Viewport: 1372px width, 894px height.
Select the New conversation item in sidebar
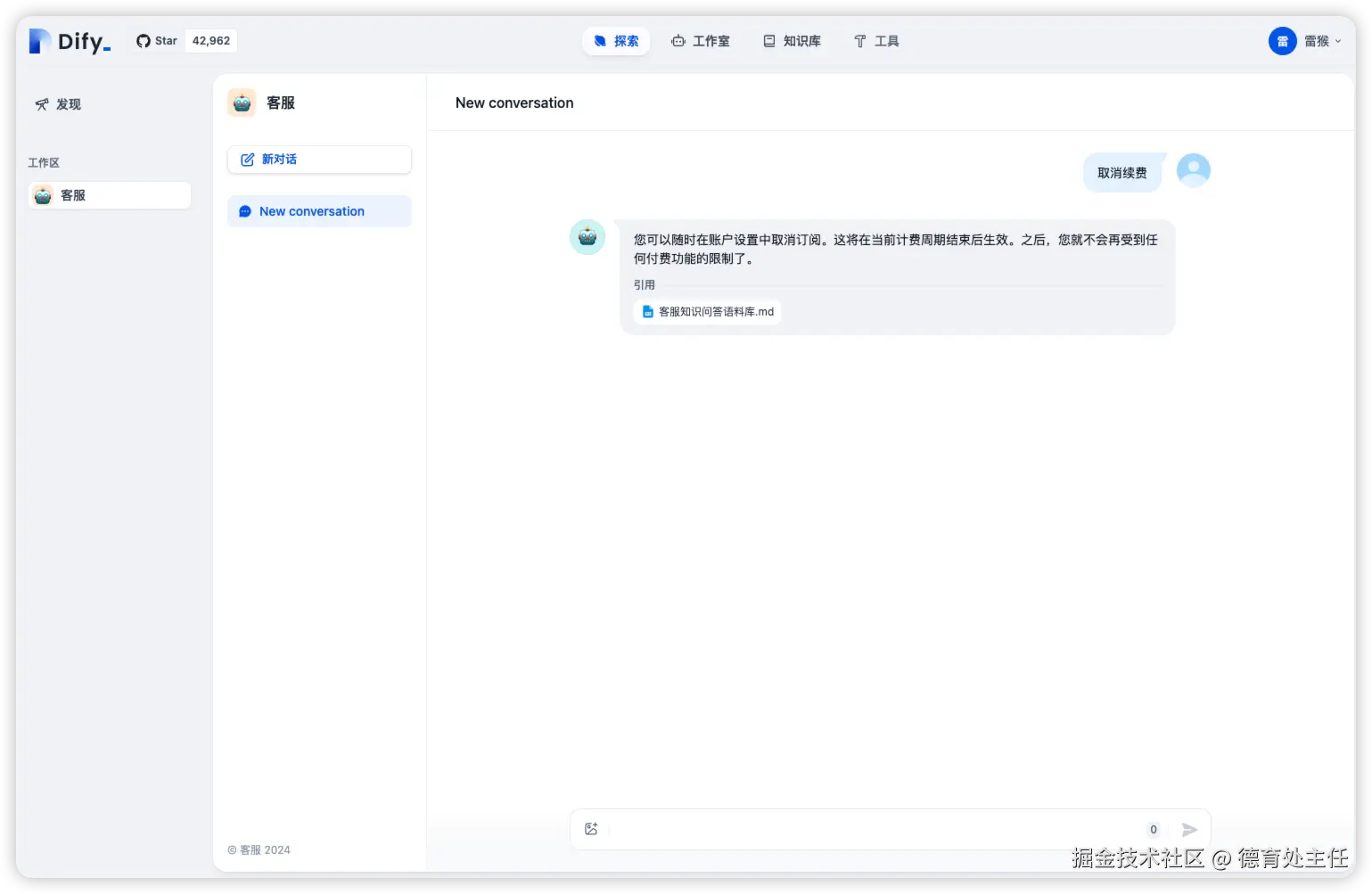(x=318, y=211)
